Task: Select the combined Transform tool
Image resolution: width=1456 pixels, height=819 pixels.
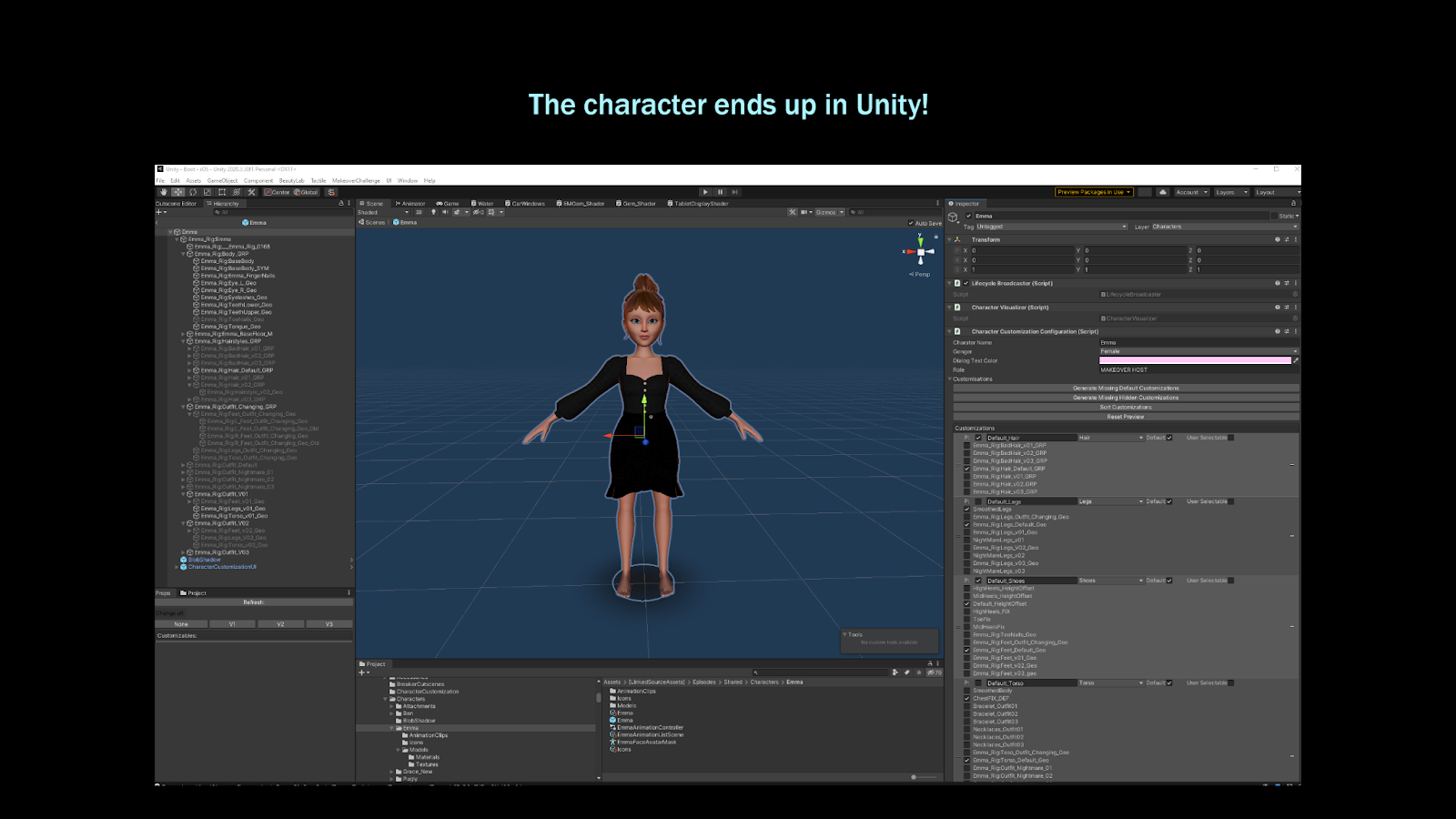Action: pyautogui.click(x=237, y=192)
